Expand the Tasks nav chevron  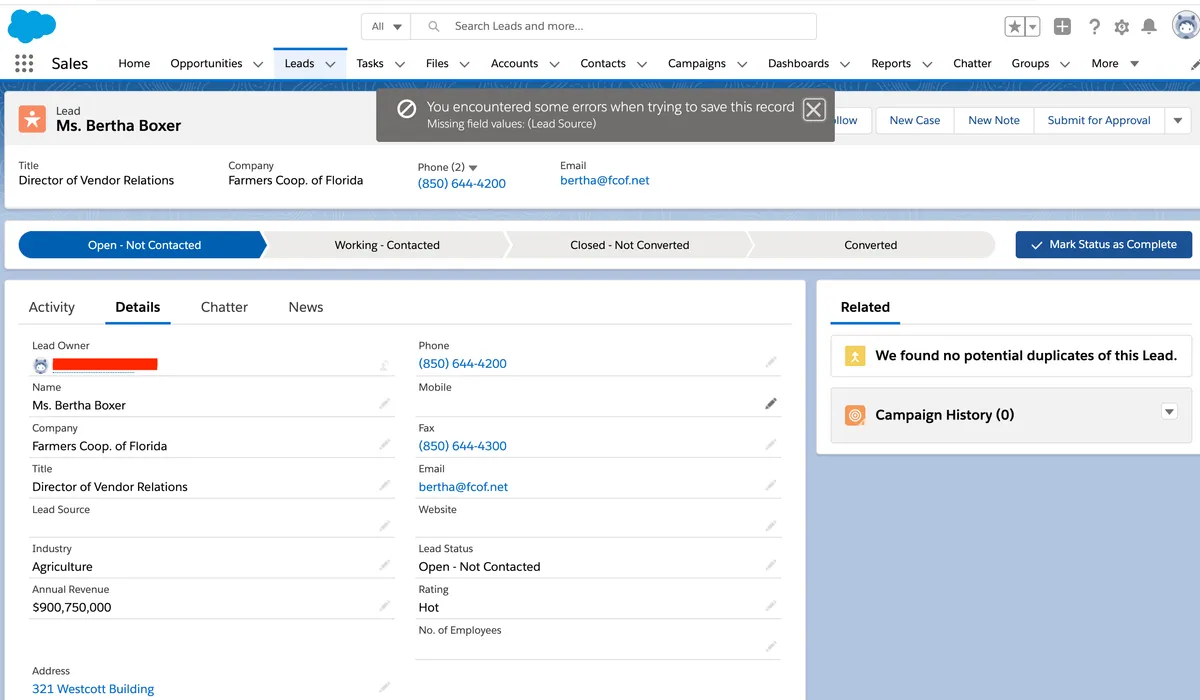point(400,64)
